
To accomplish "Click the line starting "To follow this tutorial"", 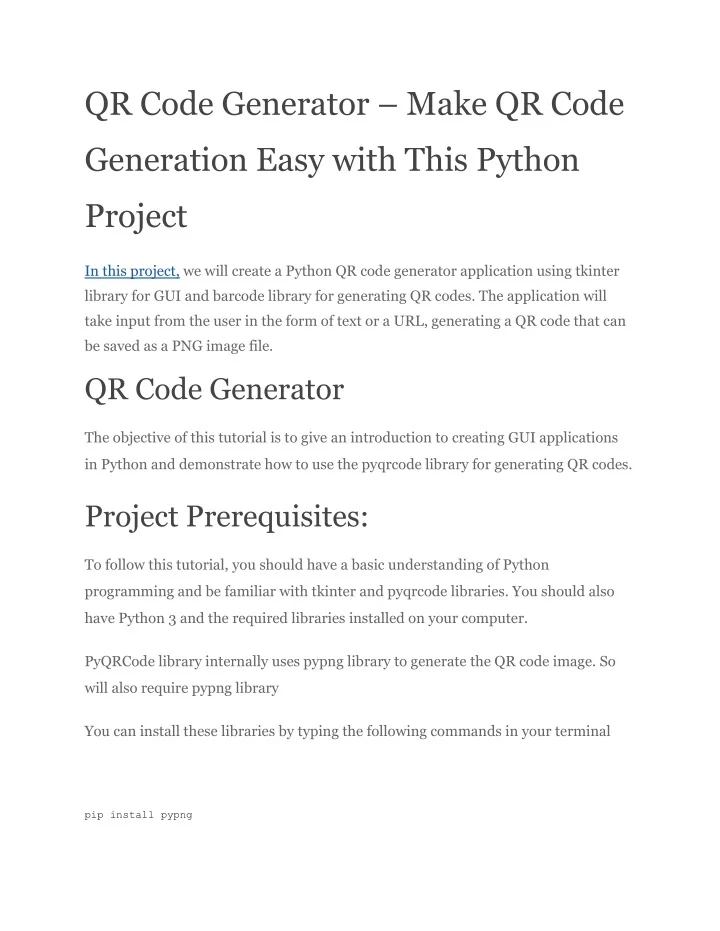I will (x=316, y=565).
